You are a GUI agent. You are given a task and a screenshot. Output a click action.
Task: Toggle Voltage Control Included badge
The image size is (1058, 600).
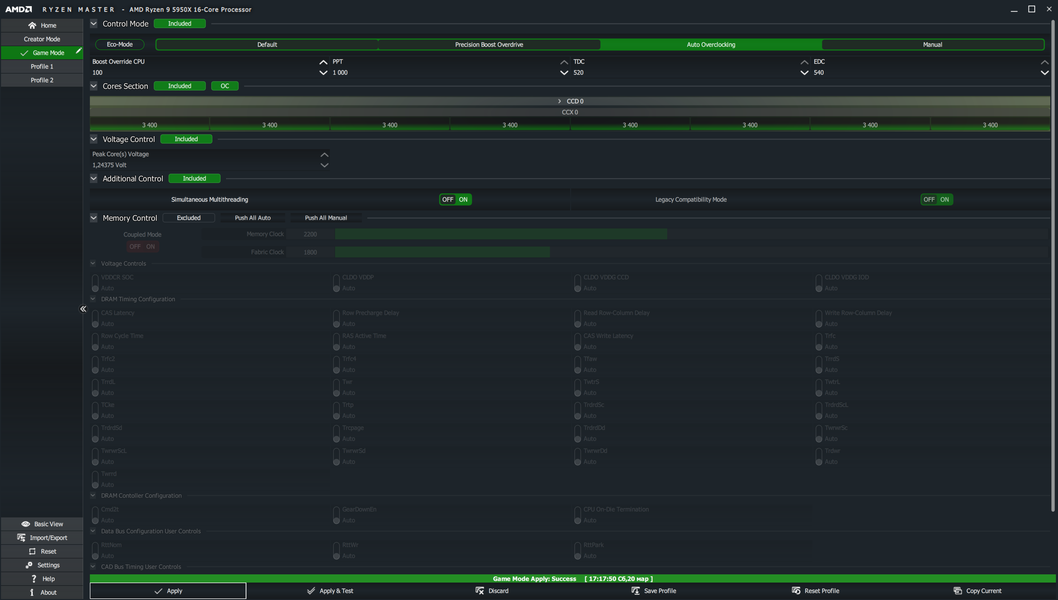[x=186, y=139]
